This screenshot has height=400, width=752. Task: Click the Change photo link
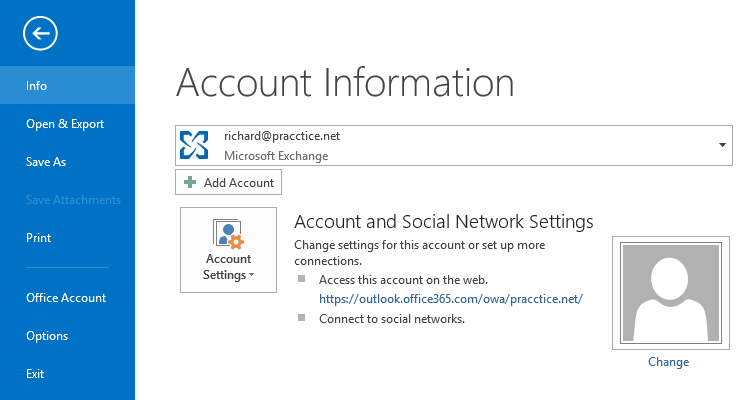pyautogui.click(x=669, y=362)
